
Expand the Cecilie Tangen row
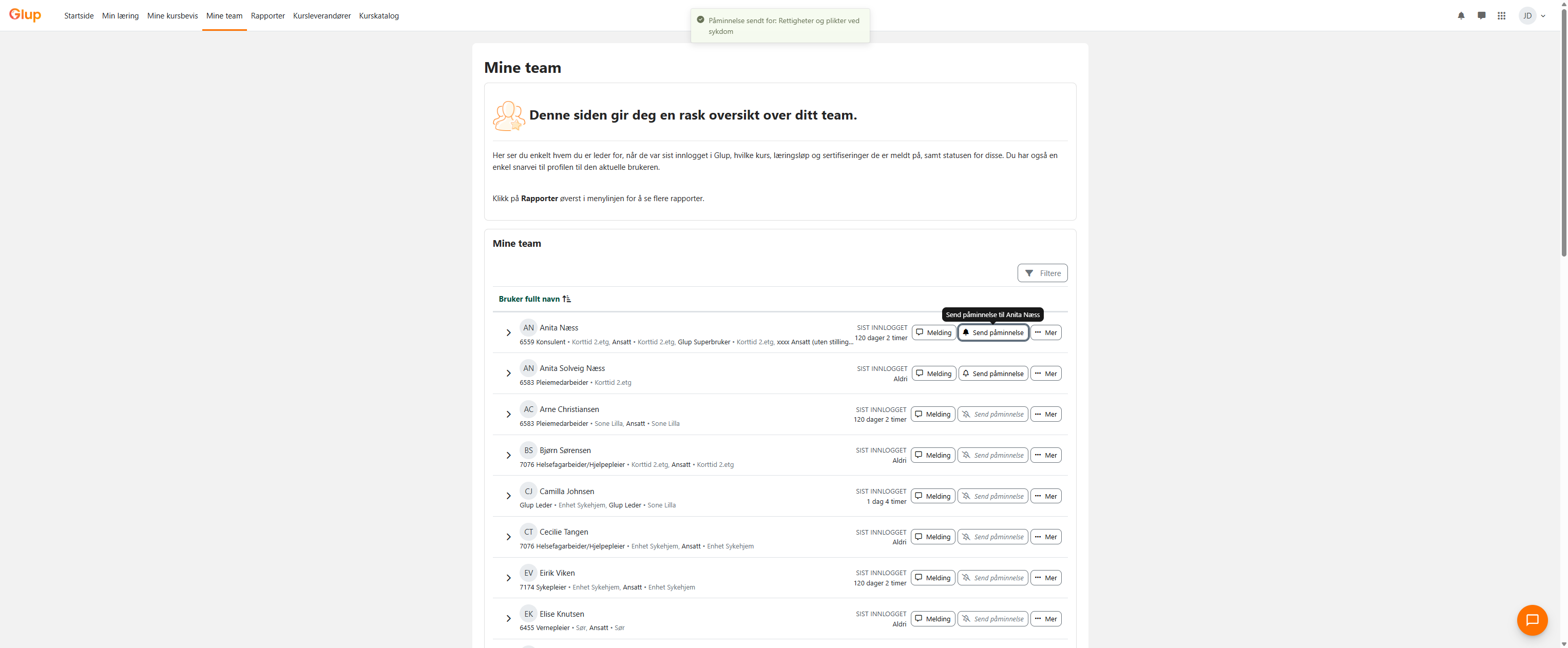[508, 537]
